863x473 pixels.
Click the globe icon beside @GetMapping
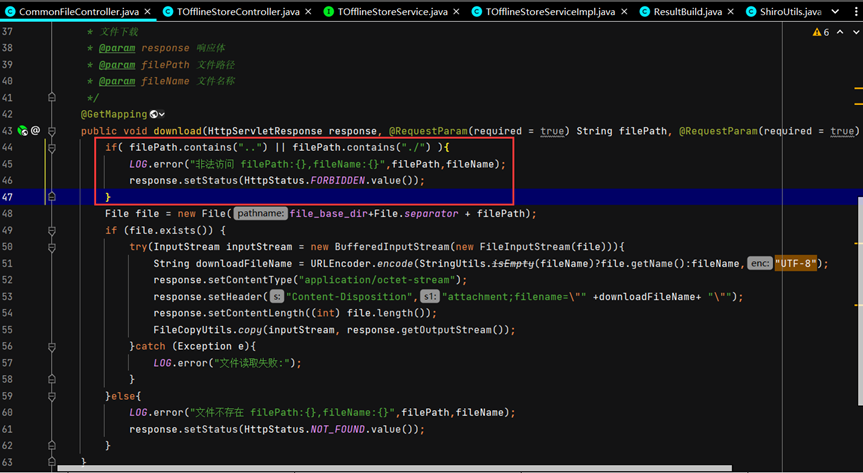tap(154, 115)
